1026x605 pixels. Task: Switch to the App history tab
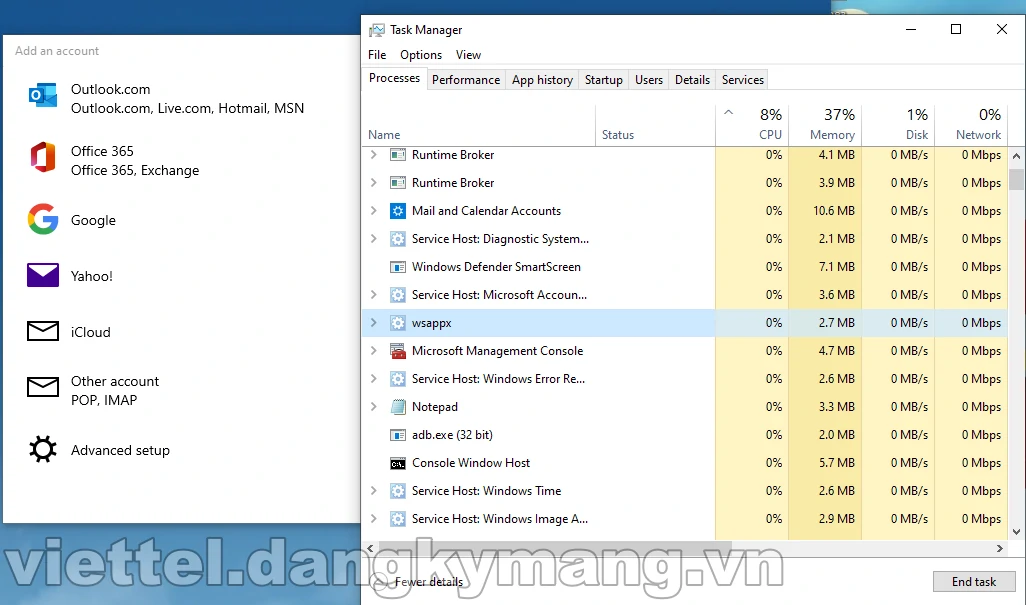click(542, 80)
